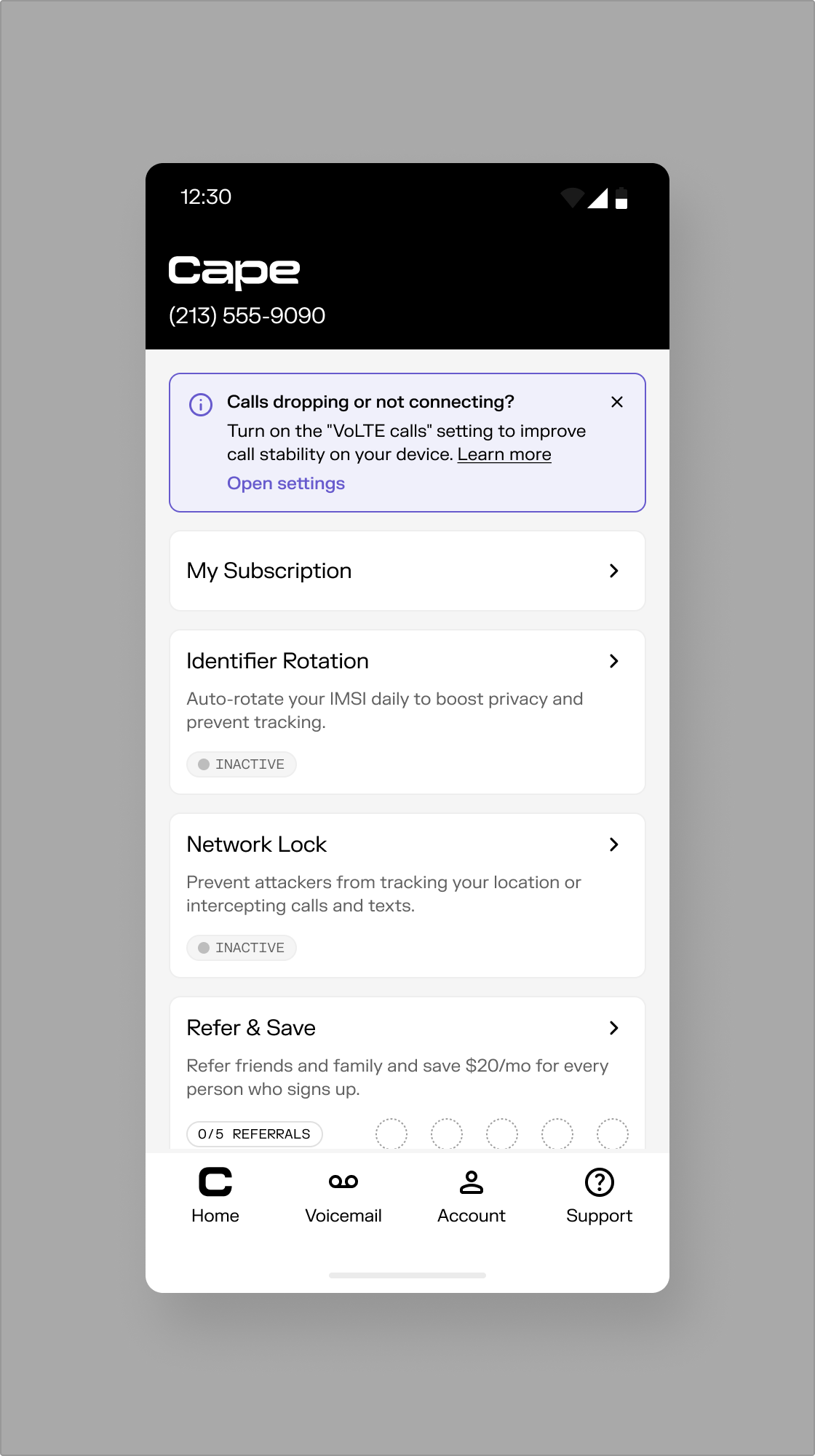This screenshot has width=815, height=1456.
Task: Click the Identifier Rotation title
Action: tap(277, 661)
